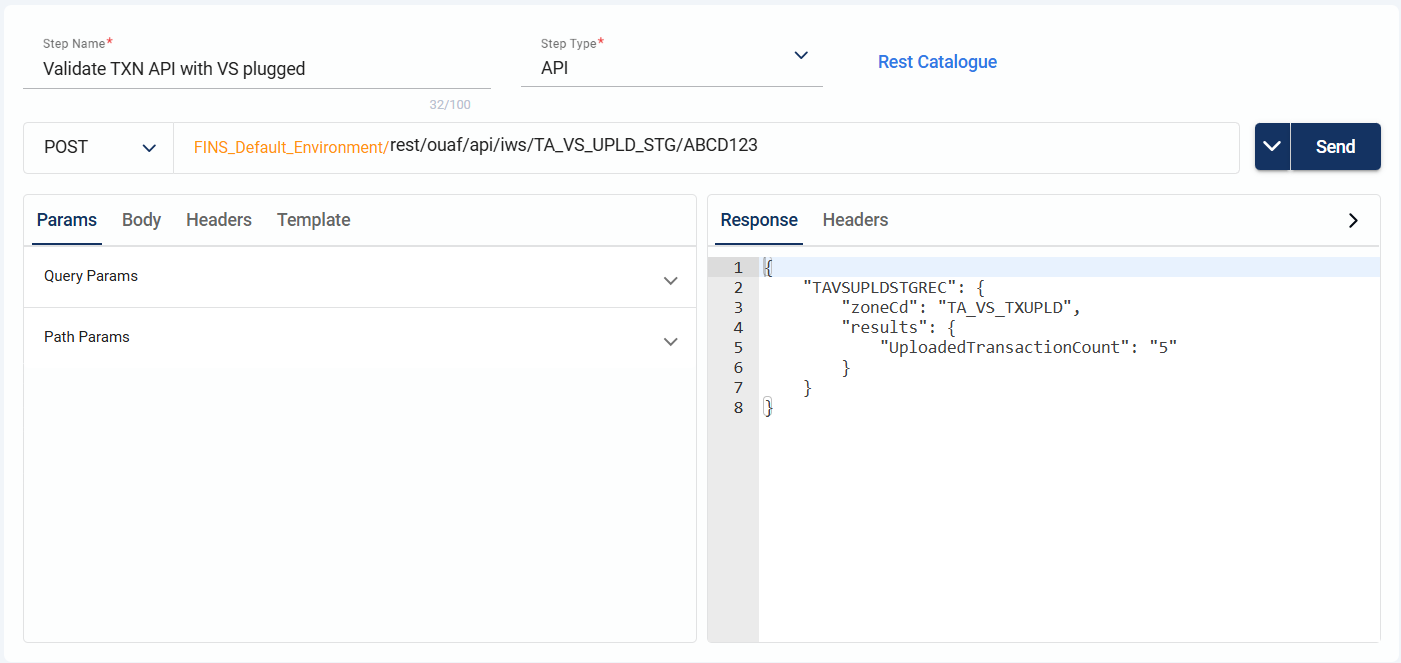Select the Params tab
Image resolution: width=1401 pixels, height=663 pixels.
coord(66,220)
